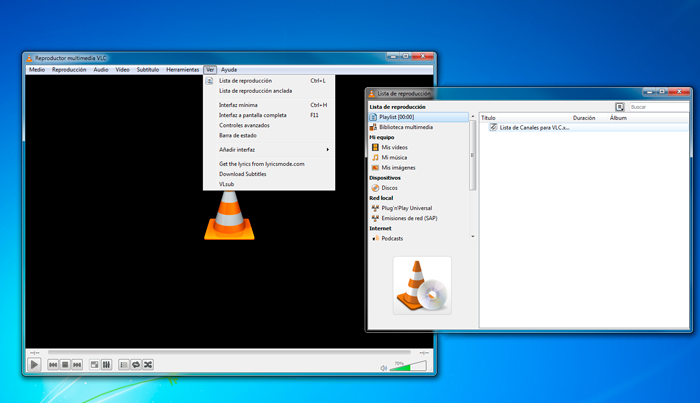Click the VLC cone in Lista de reproducción title bar
Screen dimensions: 700x403
point(371,94)
